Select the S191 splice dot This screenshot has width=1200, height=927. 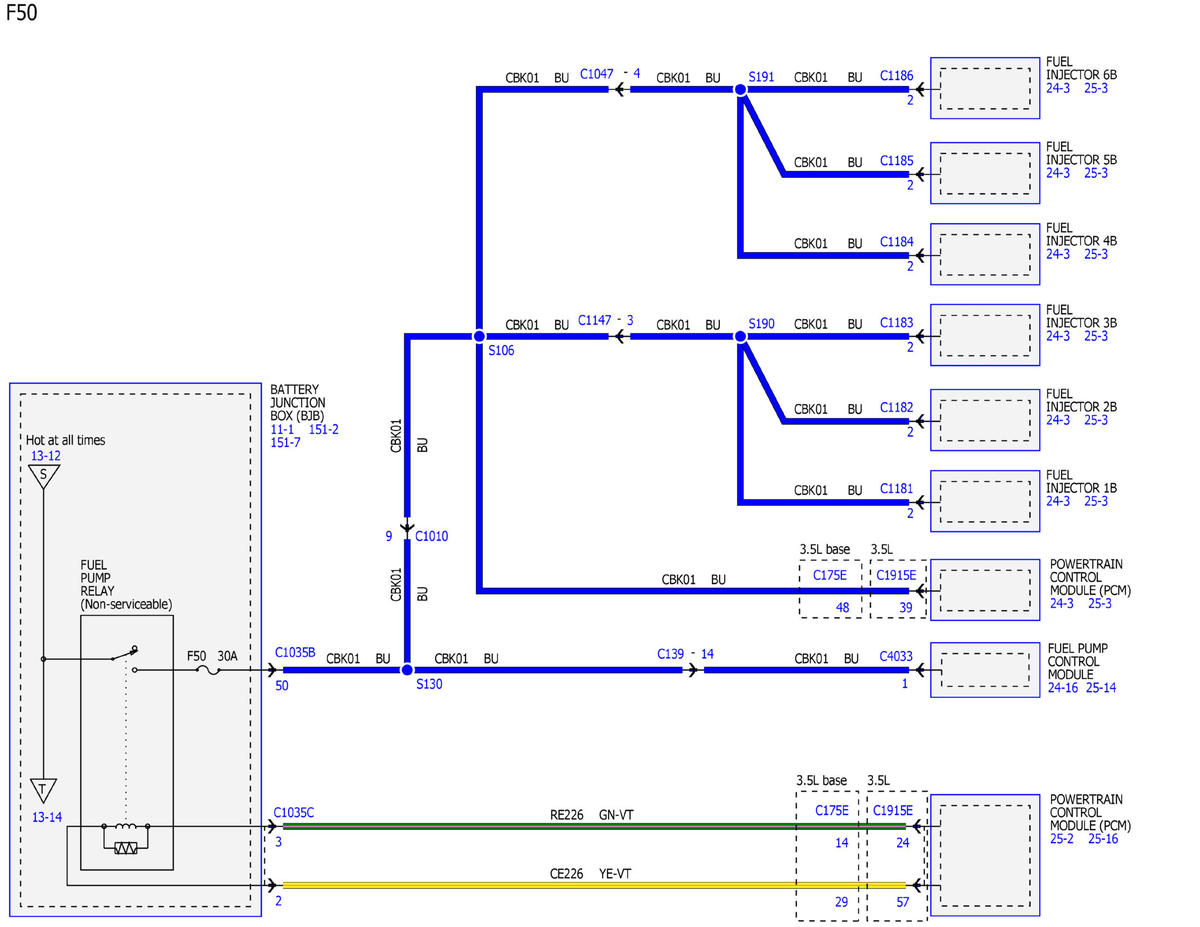740,90
